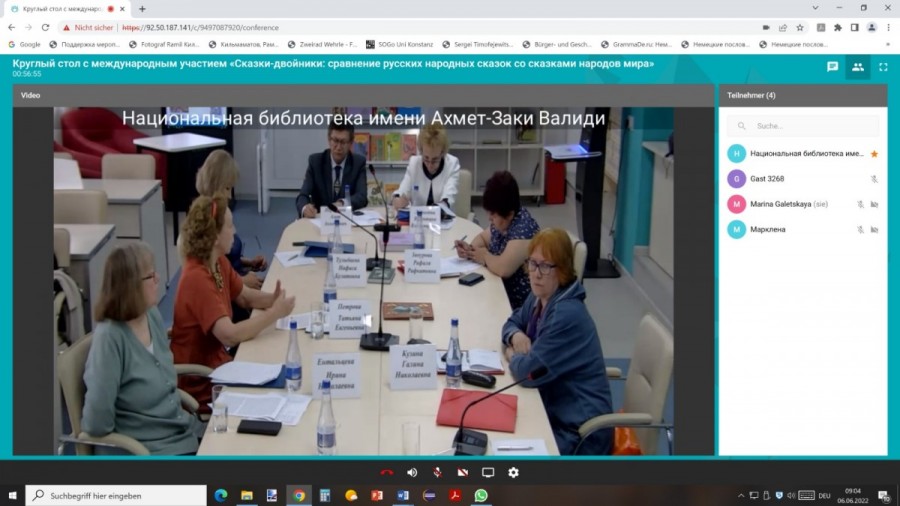Viewport: 900px width, 506px height.
Task: Click the participant search field 'Suche...'
Action: (x=810, y=126)
